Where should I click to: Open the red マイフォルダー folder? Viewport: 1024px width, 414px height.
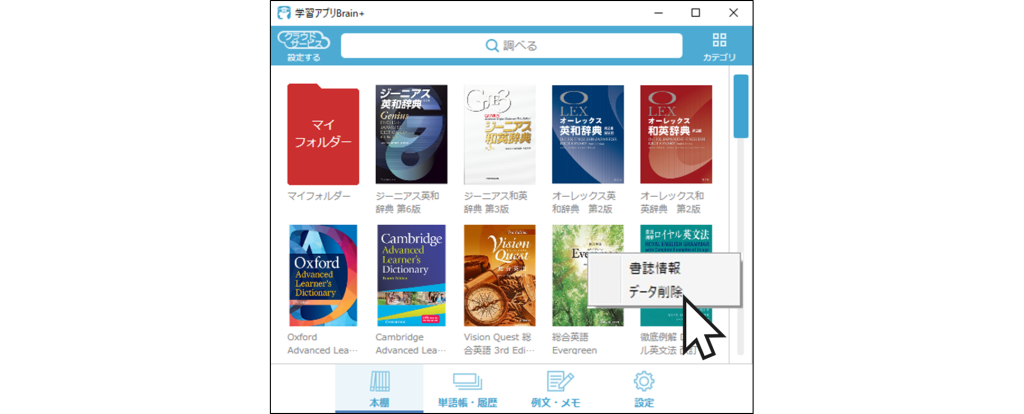click(323, 134)
